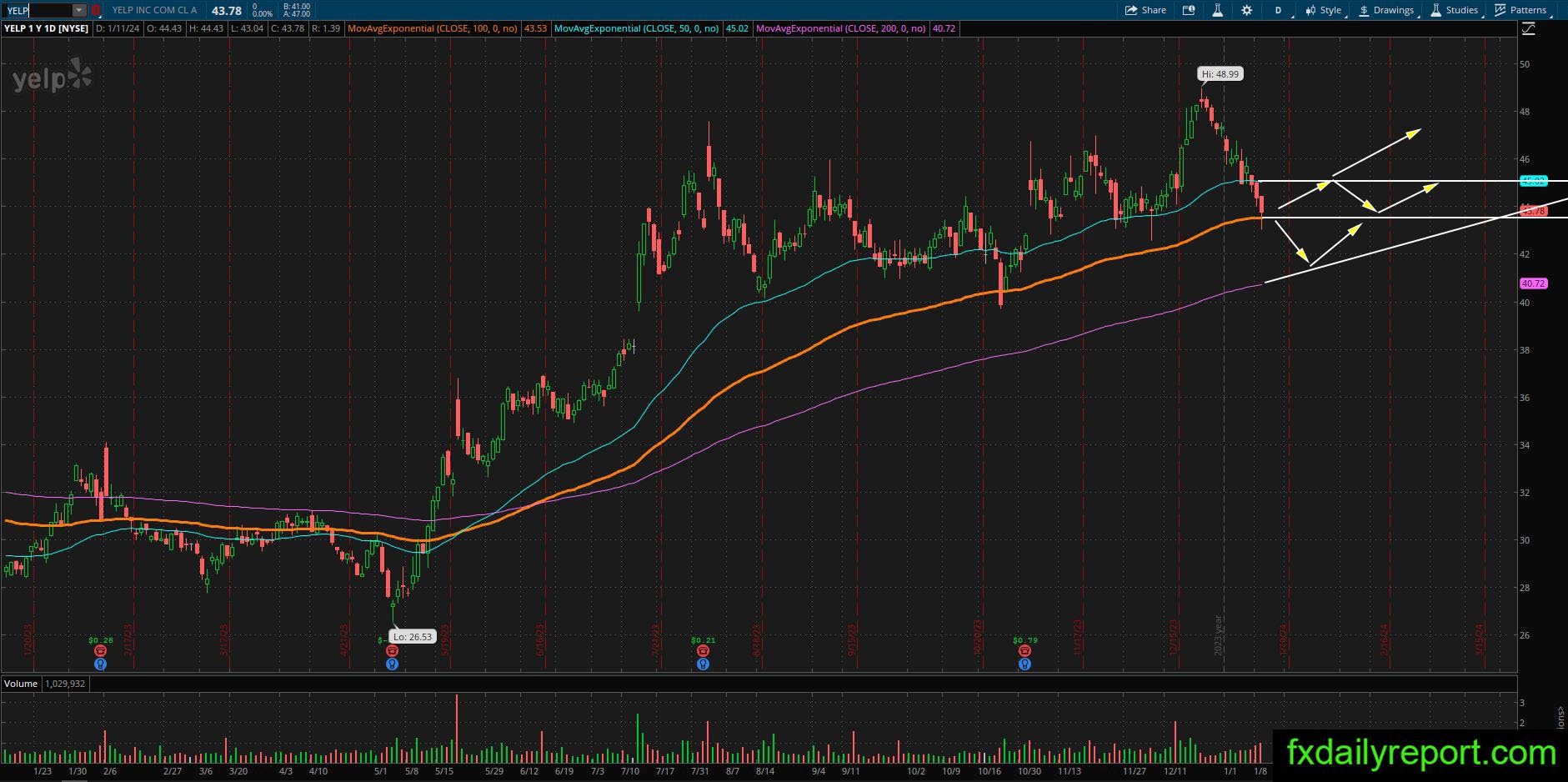This screenshot has height=782, width=1568.
Task: Click the 50 level on price axis
Action: [x=1525, y=64]
